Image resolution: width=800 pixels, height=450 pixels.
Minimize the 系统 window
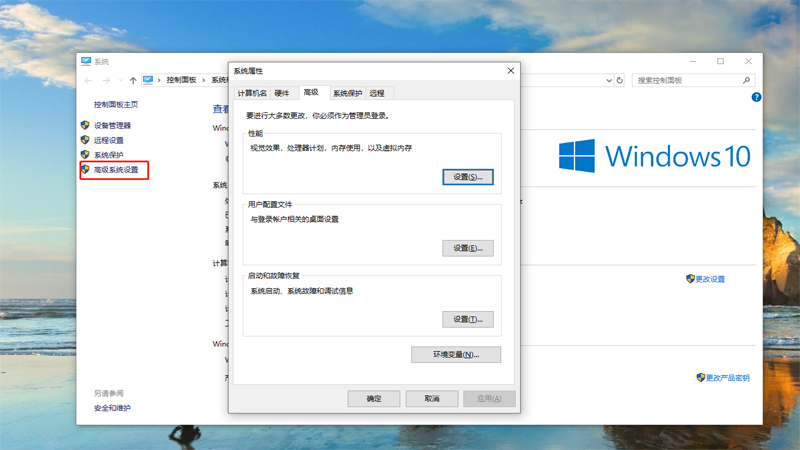[x=693, y=61]
